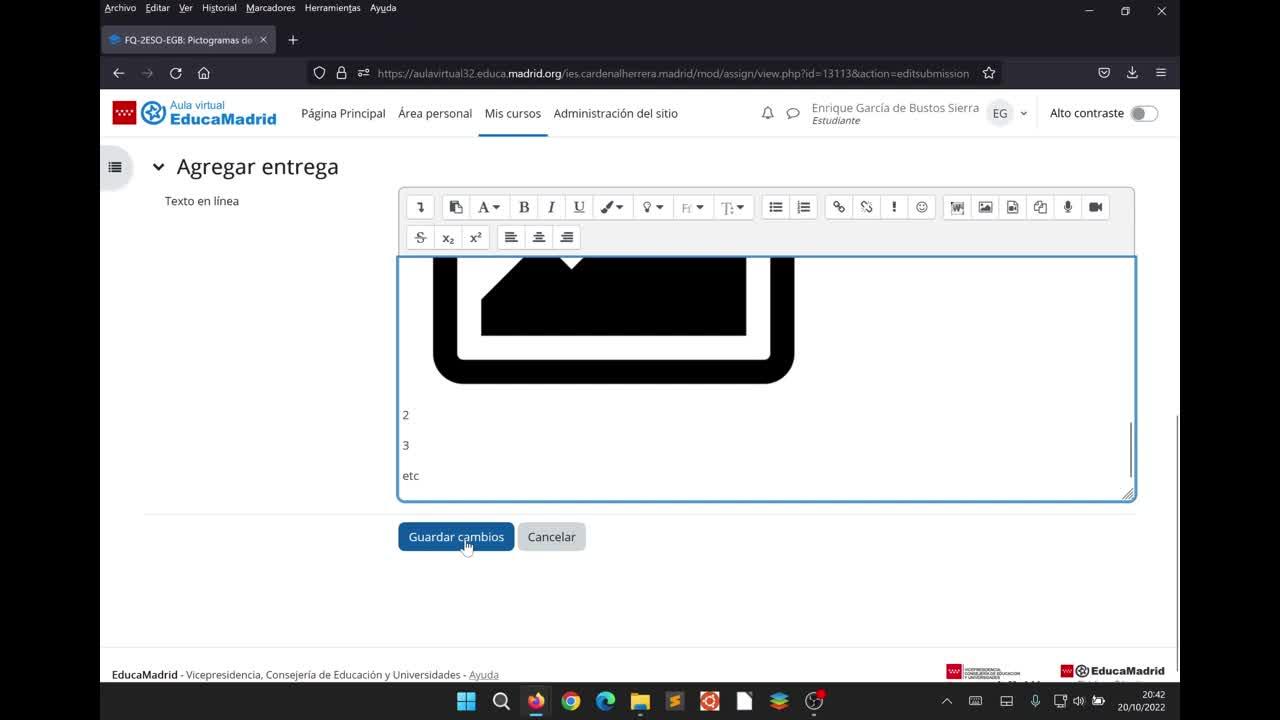This screenshot has width=1280, height=720.
Task: Click the record audio microphone icon
Action: pyautogui.click(x=1068, y=207)
